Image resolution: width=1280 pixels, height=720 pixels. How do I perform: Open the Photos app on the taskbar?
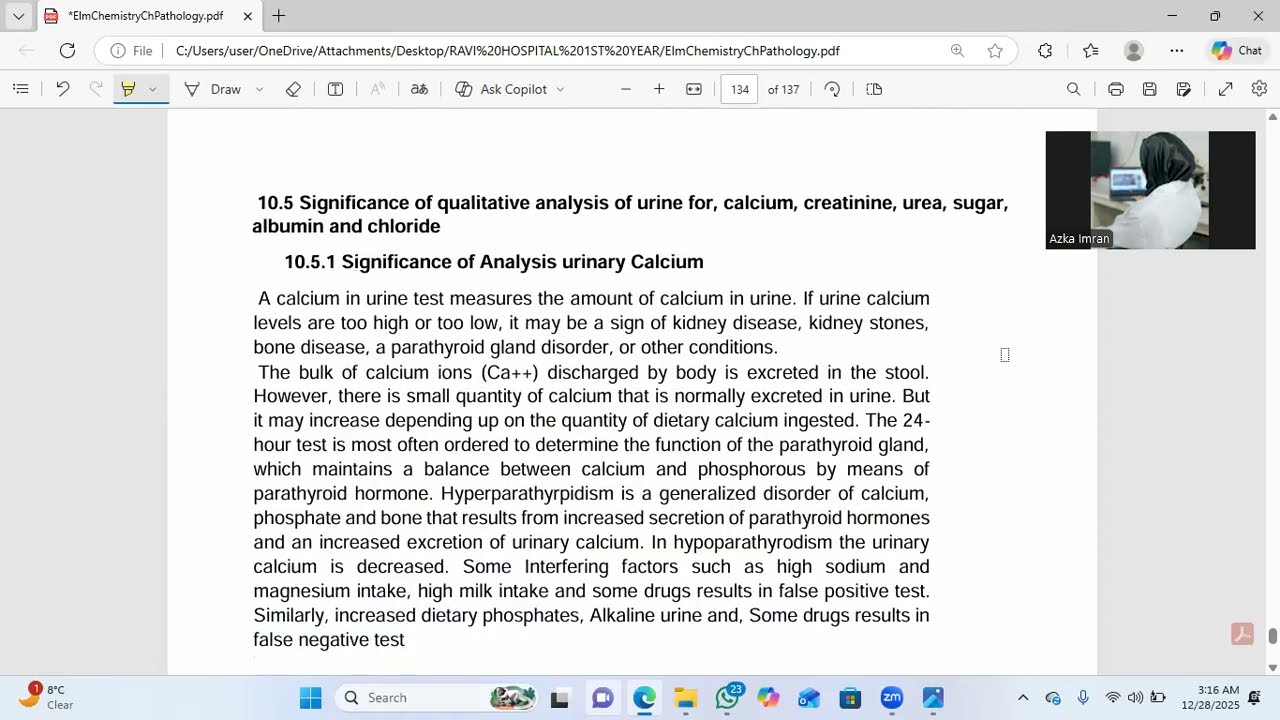[933, 698]
